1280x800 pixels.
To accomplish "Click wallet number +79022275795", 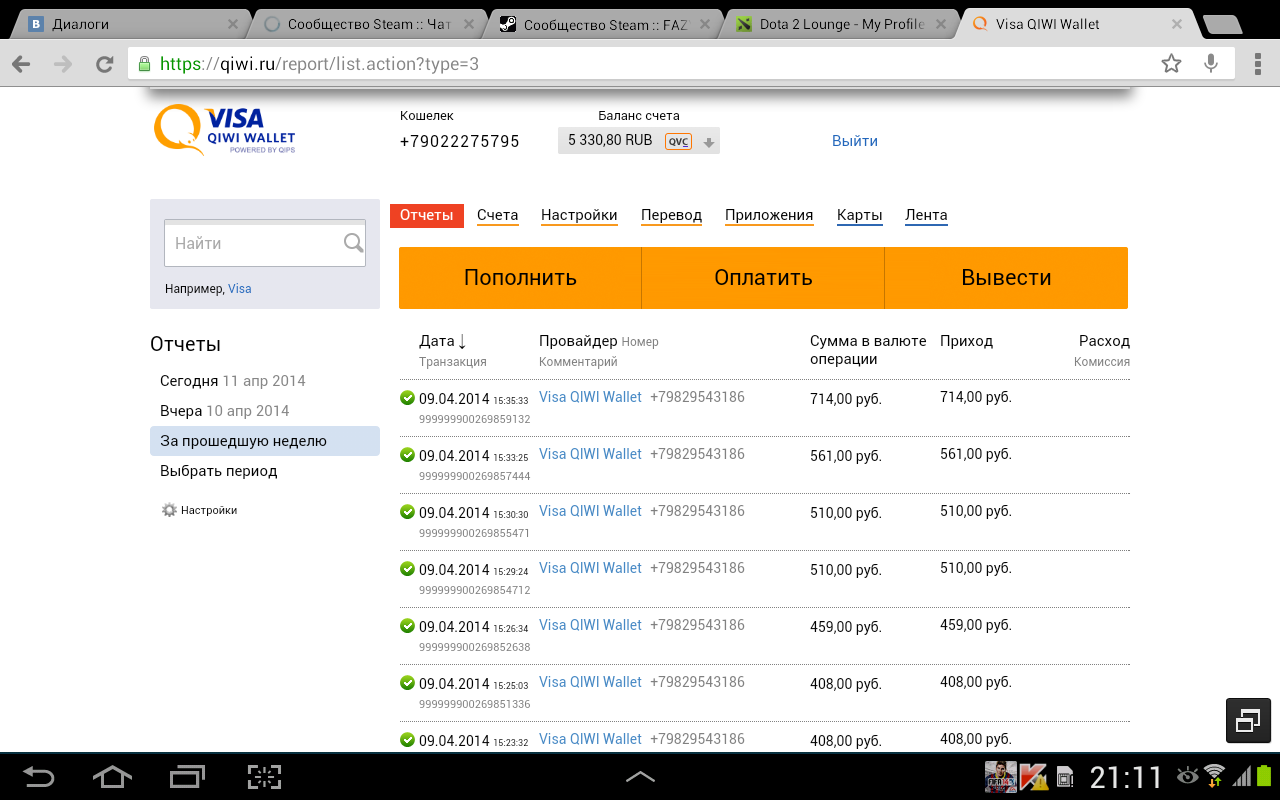I will 460,142.
